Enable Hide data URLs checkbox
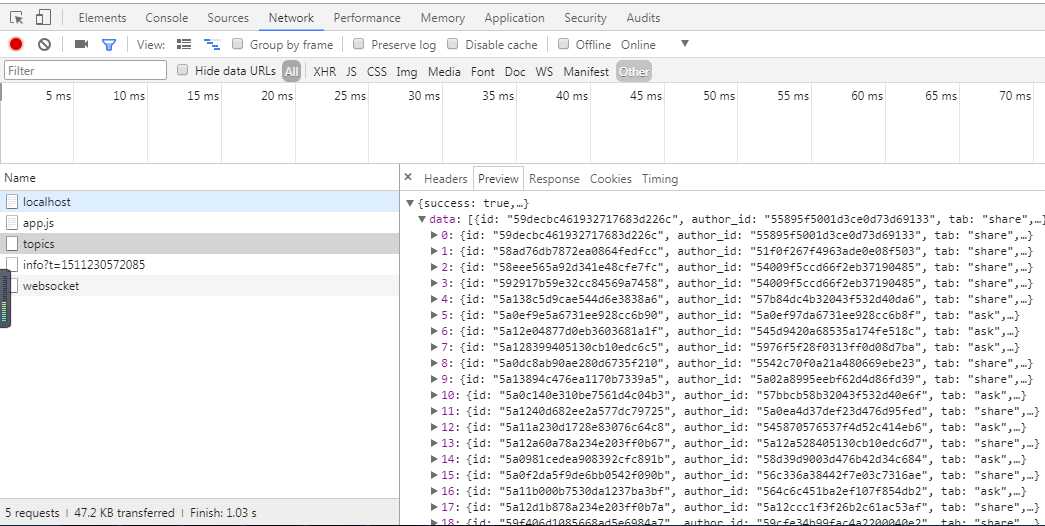Image resolution: width=1045 pixels, height=526 pixels. [x=183, y=70]
